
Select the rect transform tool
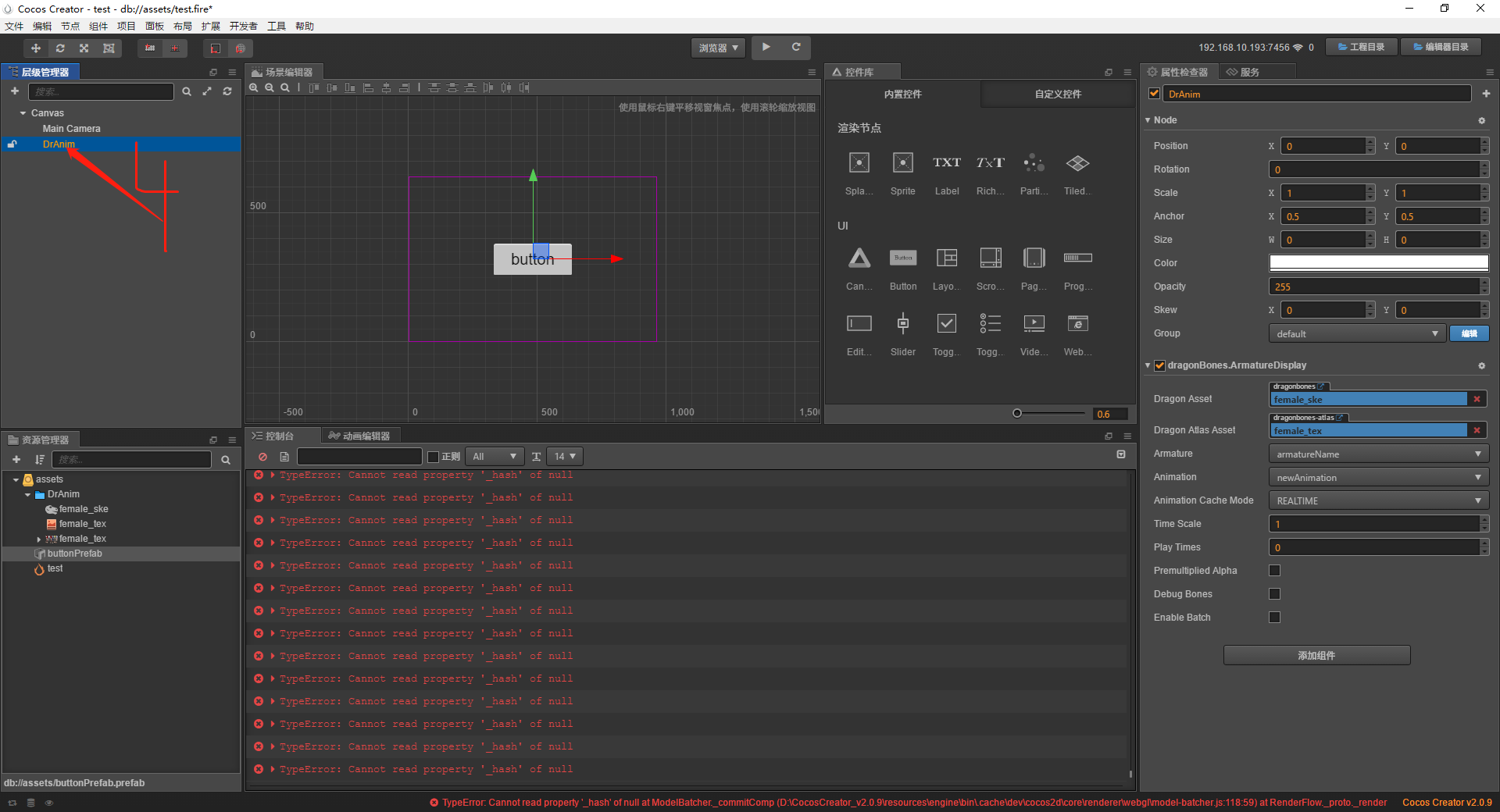click(109, 48)
